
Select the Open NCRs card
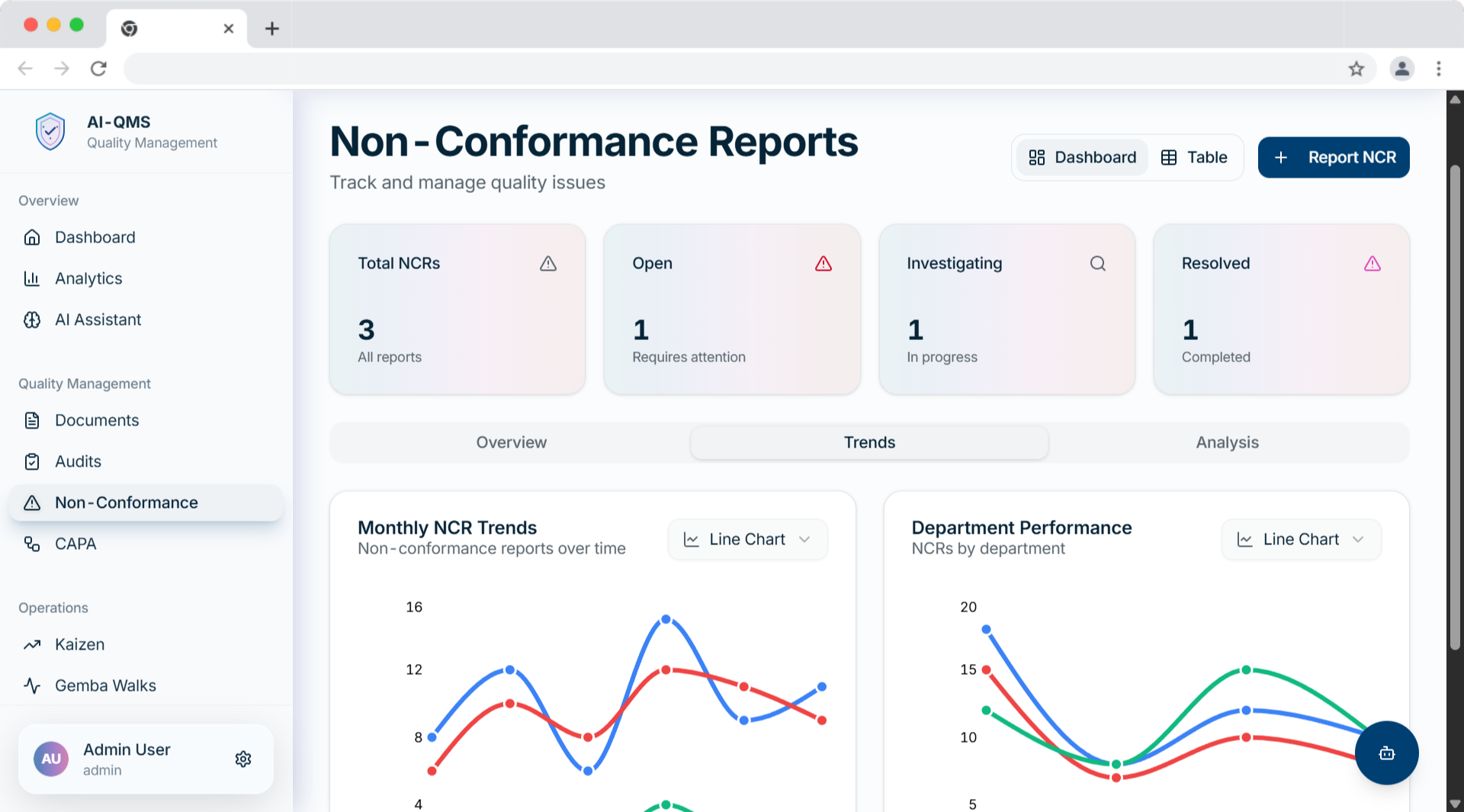pyautogui.click(x=732, y=309)
